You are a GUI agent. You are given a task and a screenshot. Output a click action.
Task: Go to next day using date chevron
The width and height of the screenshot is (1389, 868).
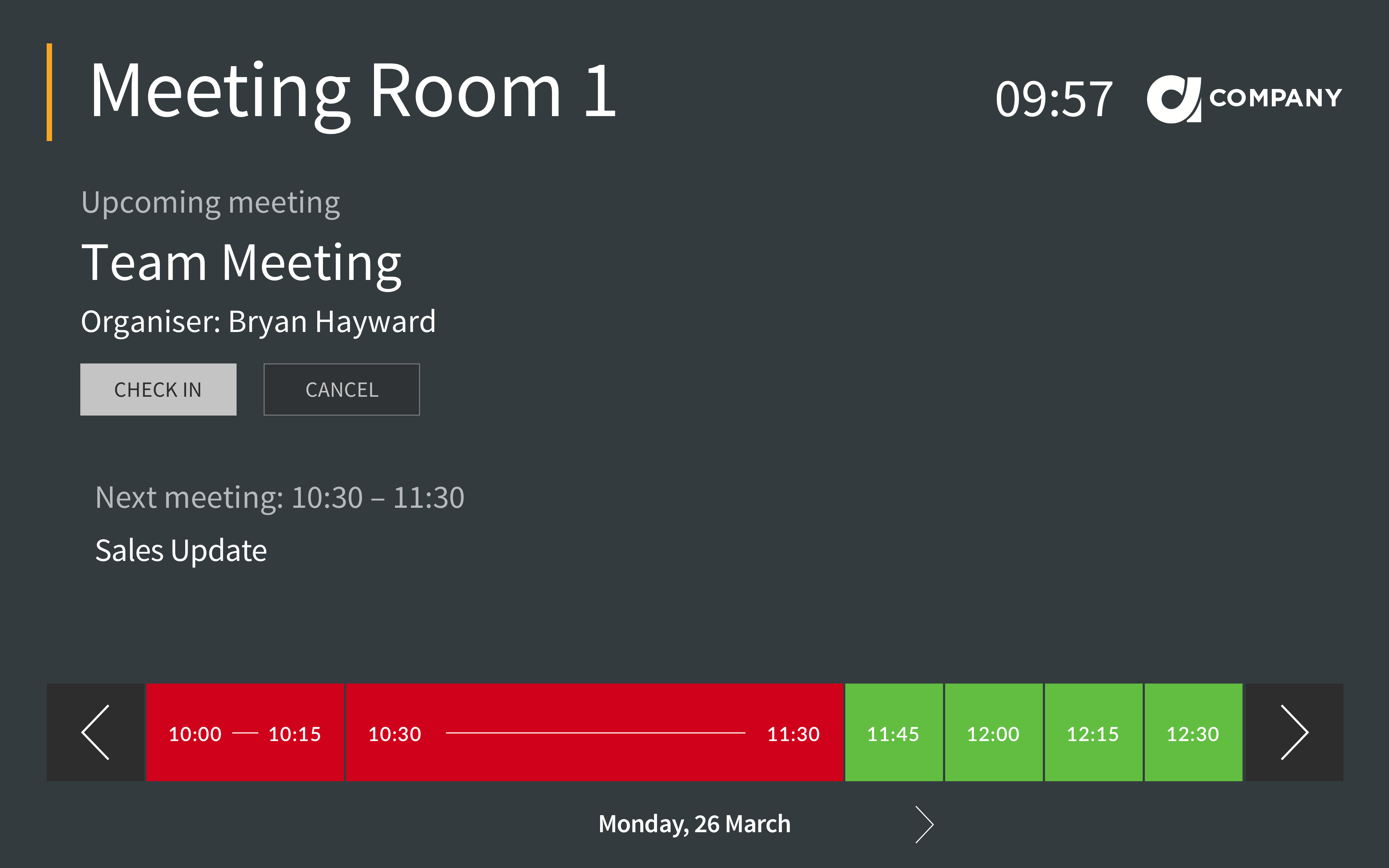click(924, 824)
